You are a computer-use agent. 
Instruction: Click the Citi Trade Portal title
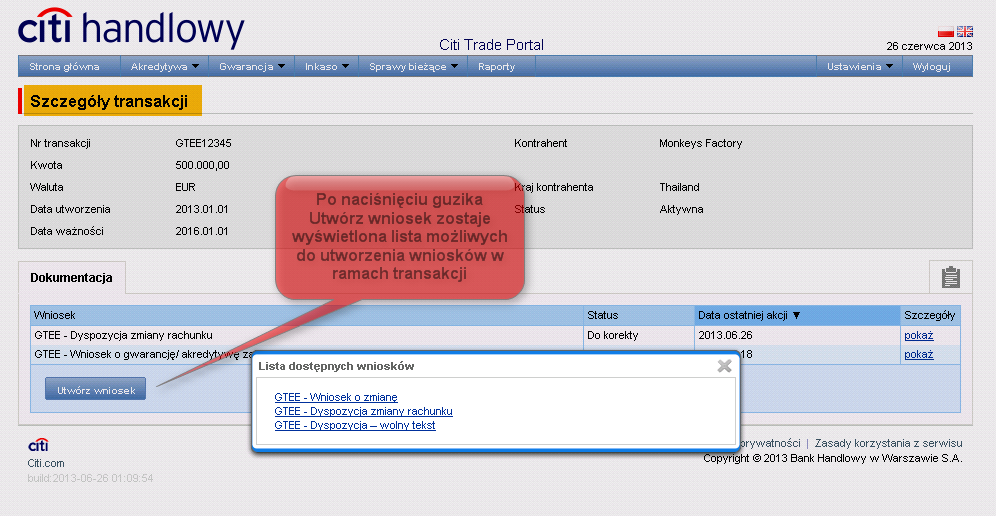pyautogui.click(x=492, y=44)
